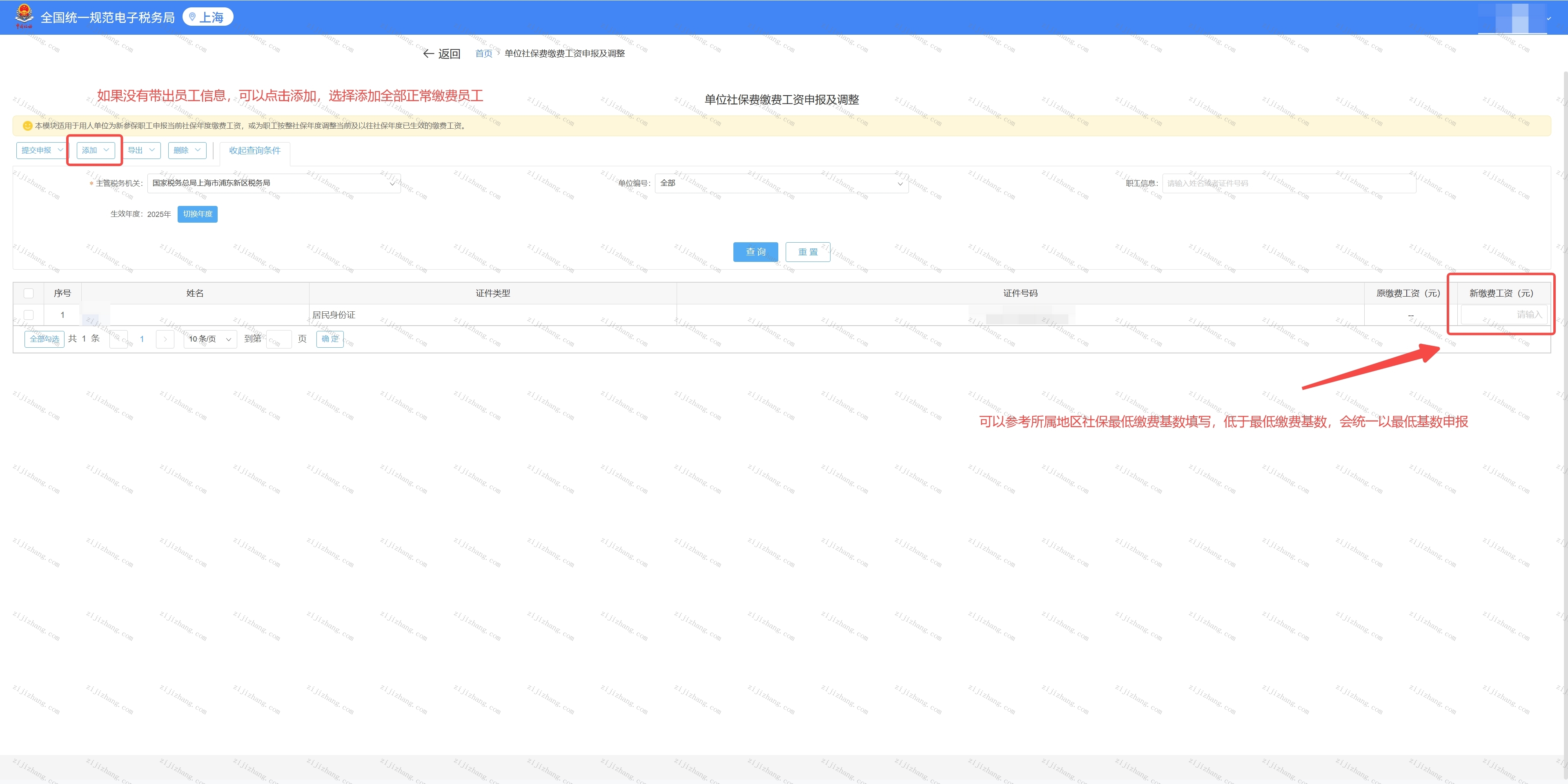Click the 收起查询条件 tab
1568x784 pixels.
point(255,150)
